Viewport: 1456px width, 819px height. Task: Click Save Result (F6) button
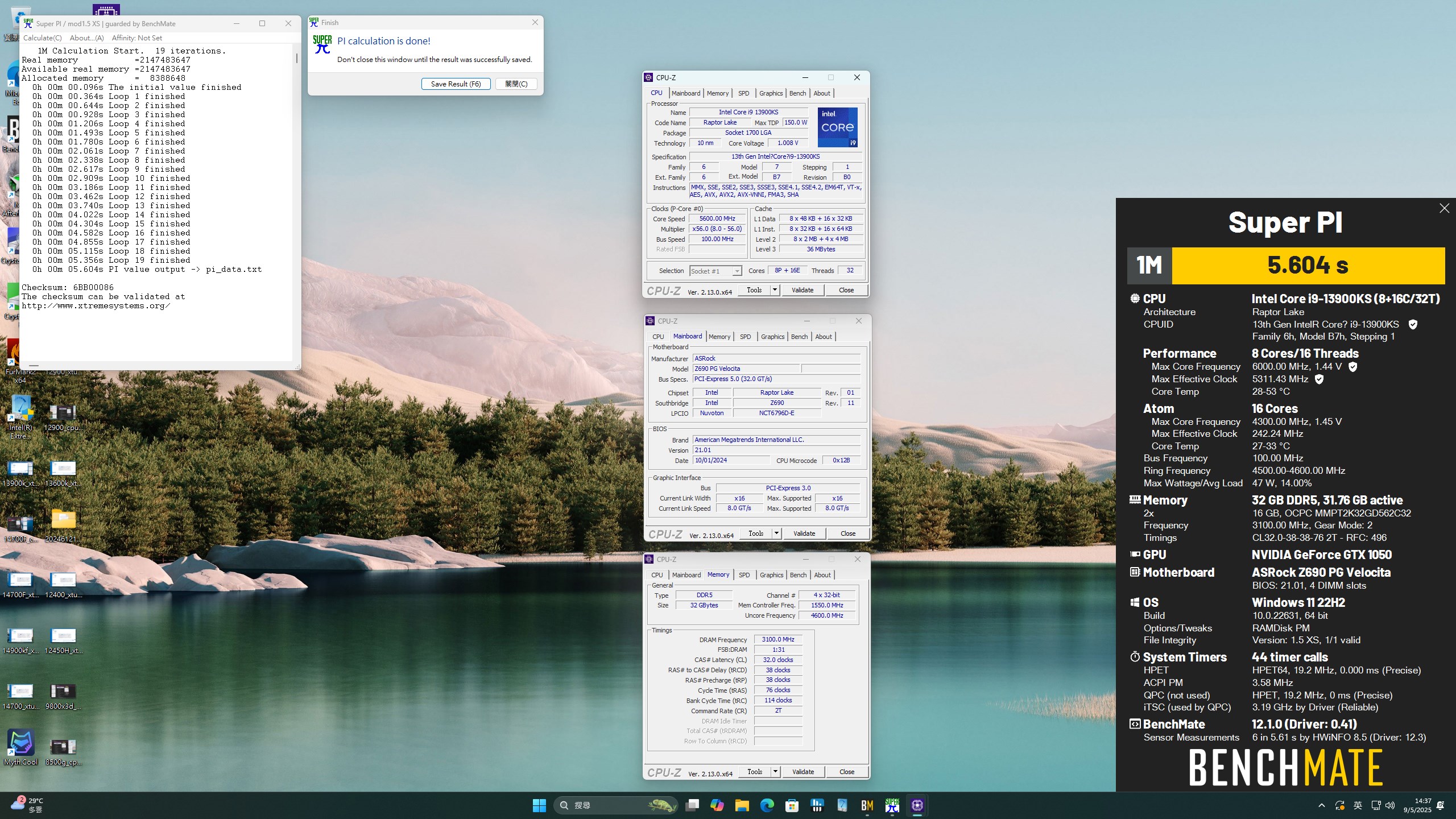point(456,84)
